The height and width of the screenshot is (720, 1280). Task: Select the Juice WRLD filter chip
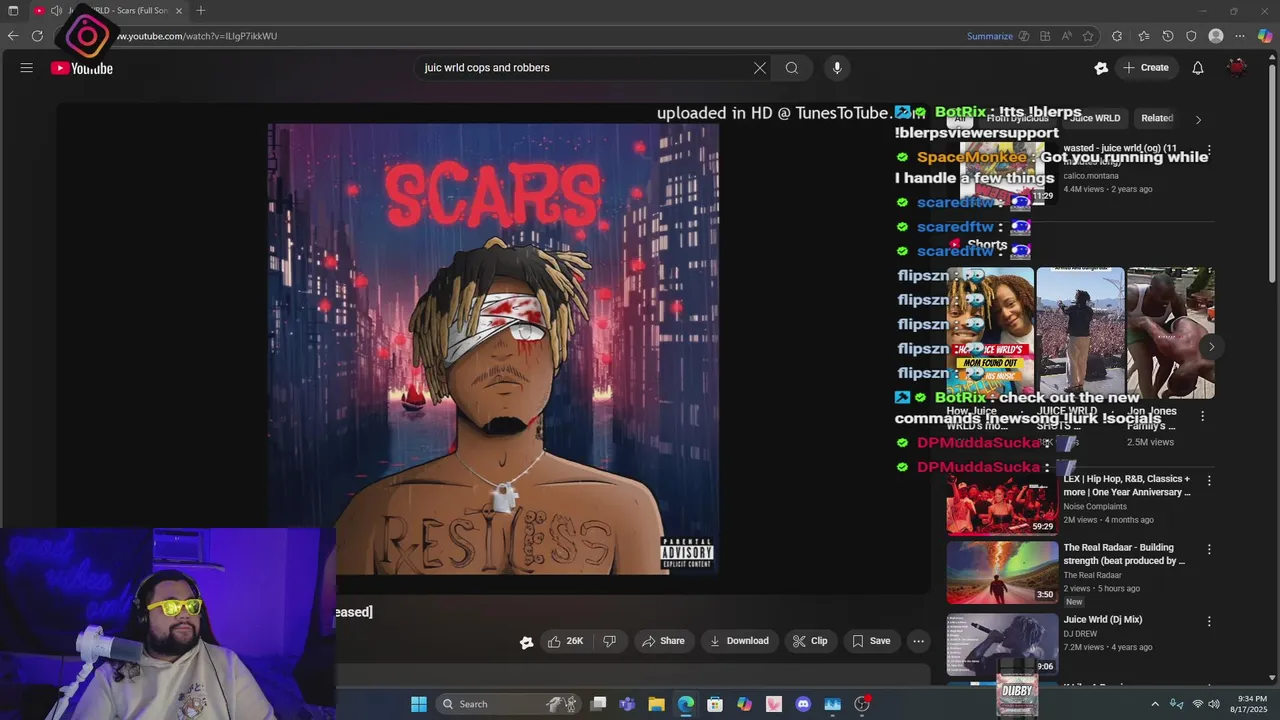point(1095,118)
